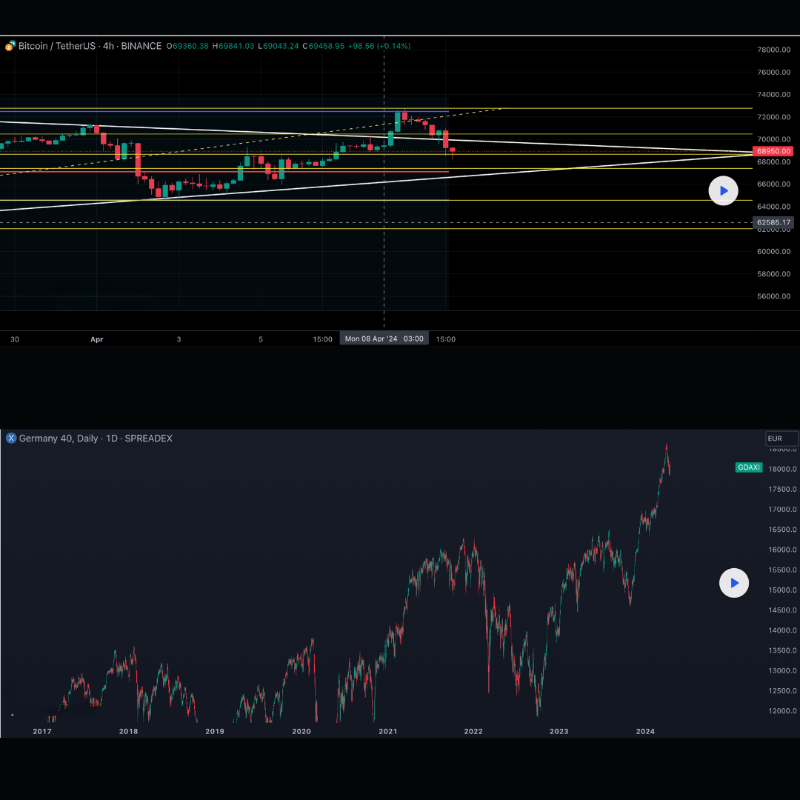Click the 2017 year label on the time axis
Image resolution: width=800 pixels, height=800 pixels.
coord(42,731)
